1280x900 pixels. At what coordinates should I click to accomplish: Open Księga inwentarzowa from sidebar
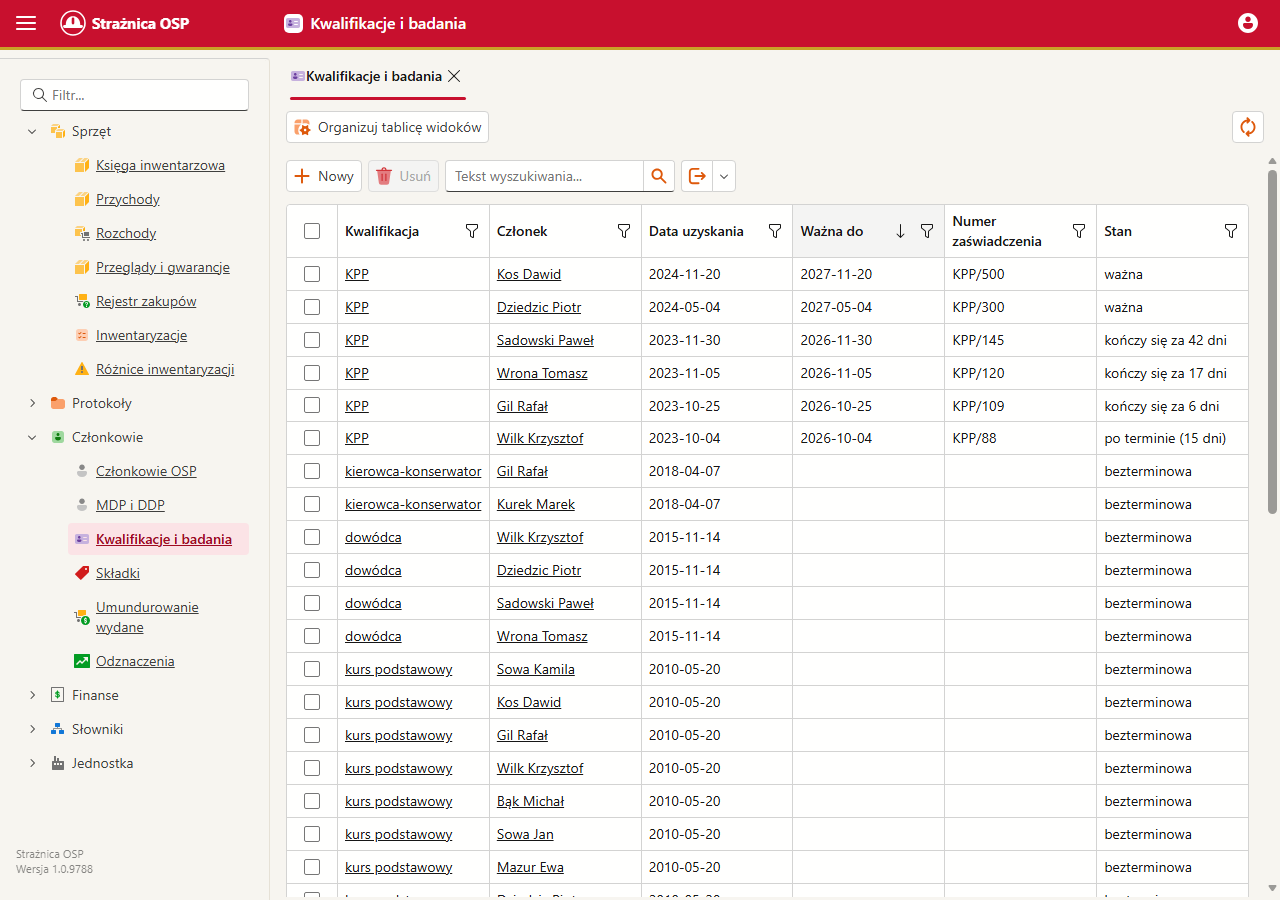tap(160, 165)
